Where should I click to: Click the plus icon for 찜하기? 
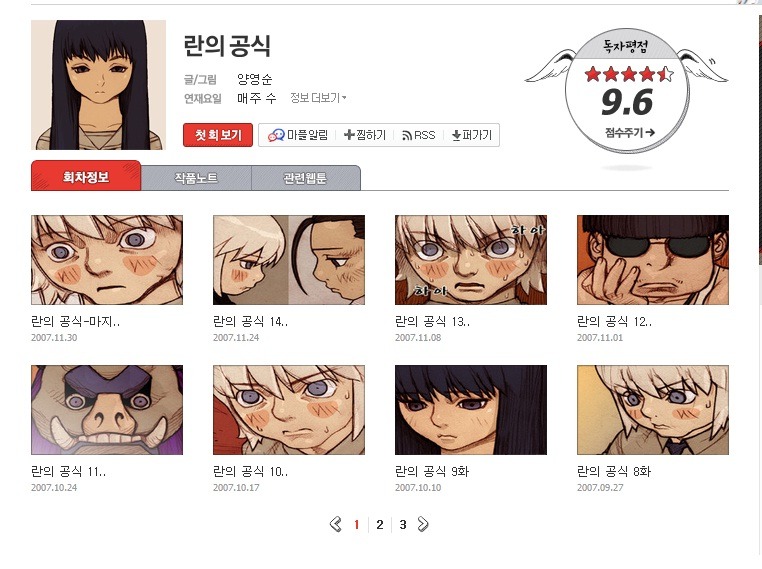pyautogui.click(x=349, y=135)
